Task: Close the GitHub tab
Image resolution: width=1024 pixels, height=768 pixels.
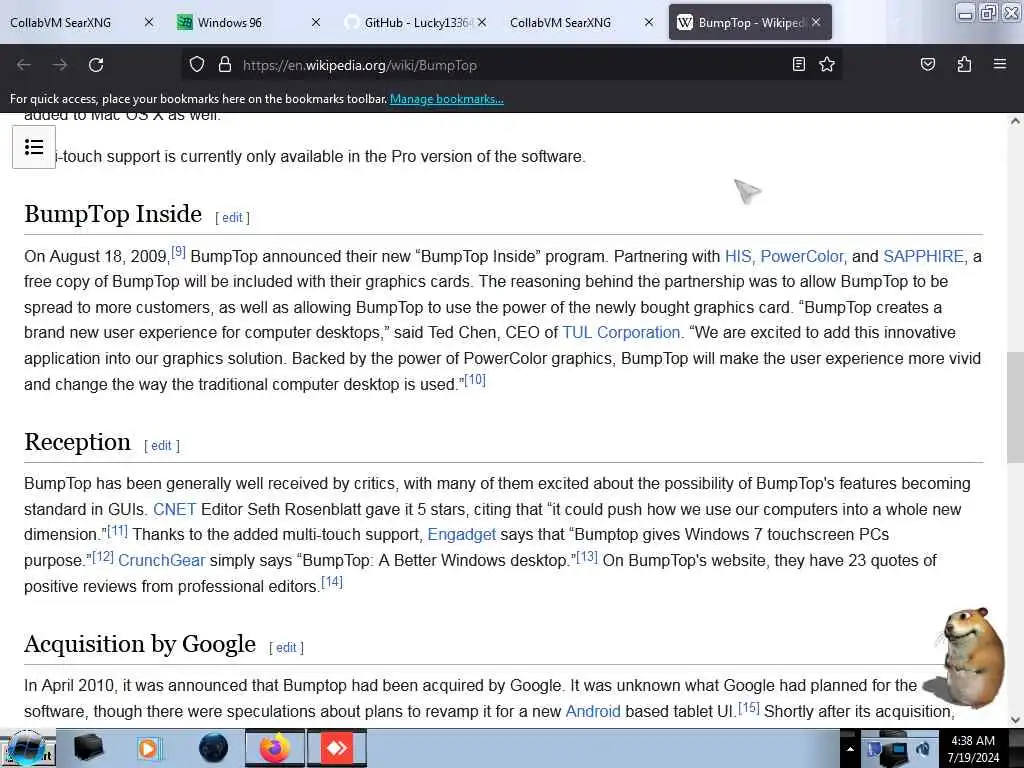Action: point(482,22)
